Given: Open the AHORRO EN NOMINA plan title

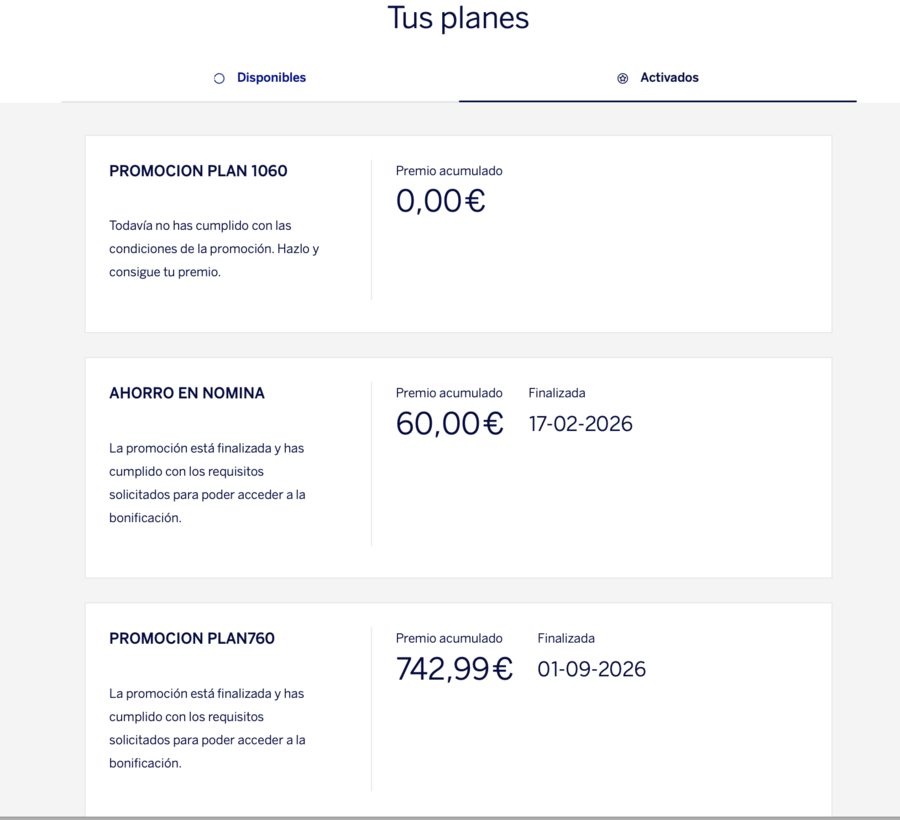Looking at the screenshot, I should coord(187,393).
